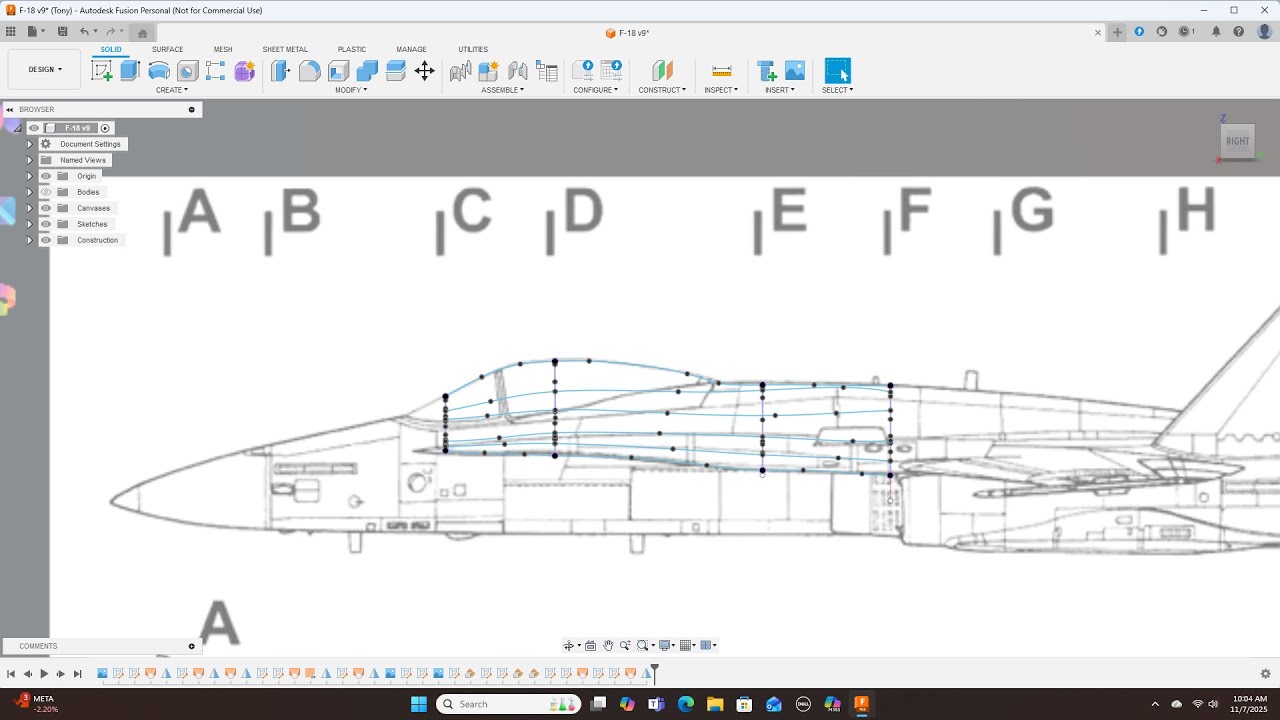1280x720 pixels.
Task: Hide the Sketches folder
Action: pyautogui.click(x=46, y=224)
